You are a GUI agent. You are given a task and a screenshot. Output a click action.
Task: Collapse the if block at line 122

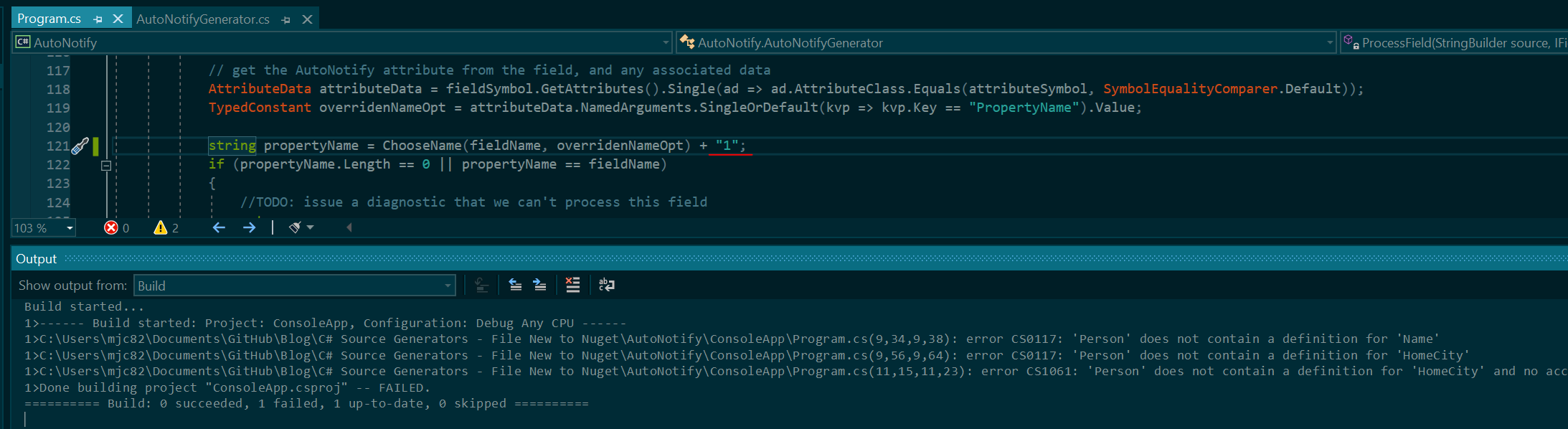click(x=106, y=165)
